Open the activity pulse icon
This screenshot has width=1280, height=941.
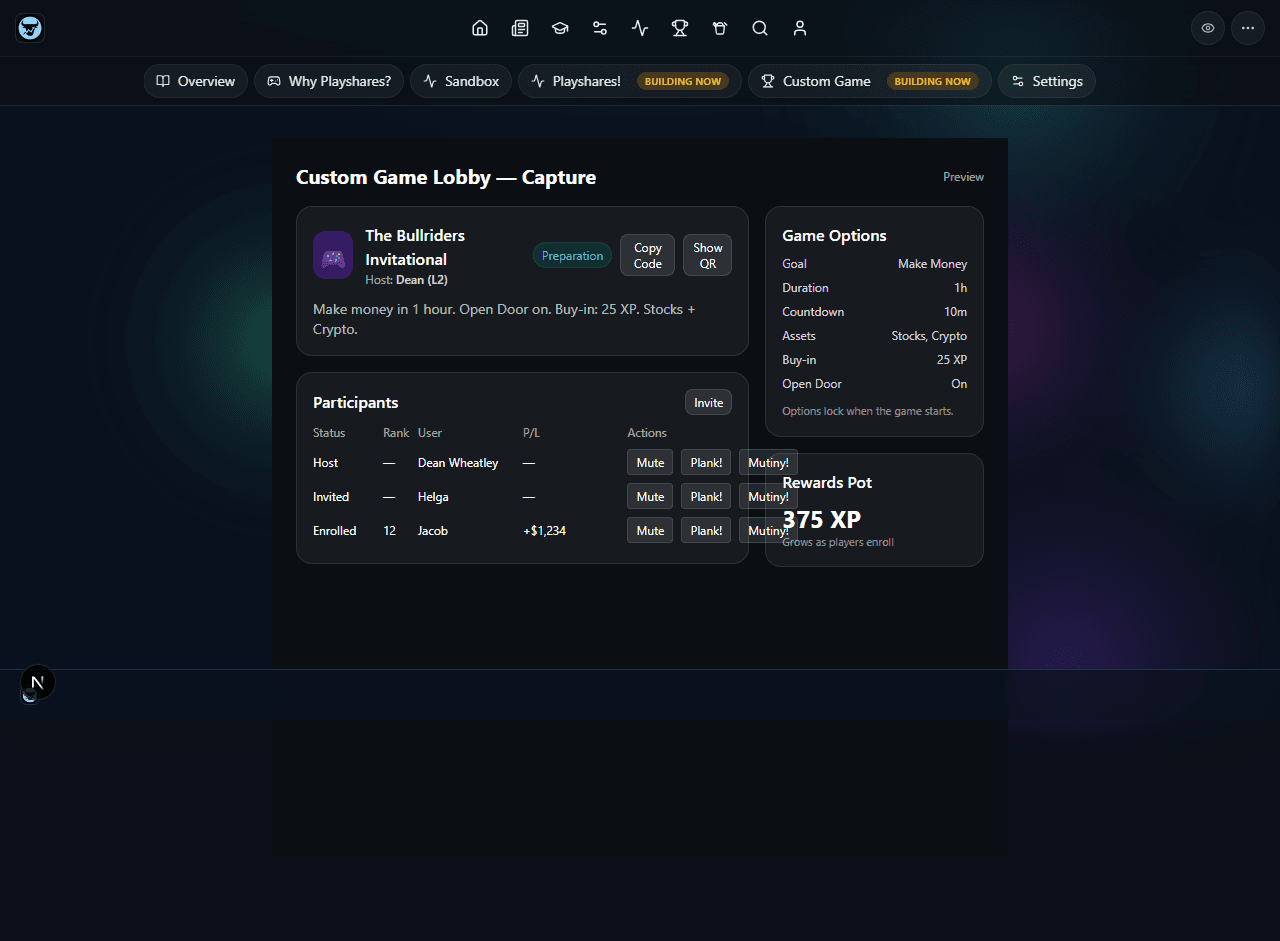click(x=640, y=28)
